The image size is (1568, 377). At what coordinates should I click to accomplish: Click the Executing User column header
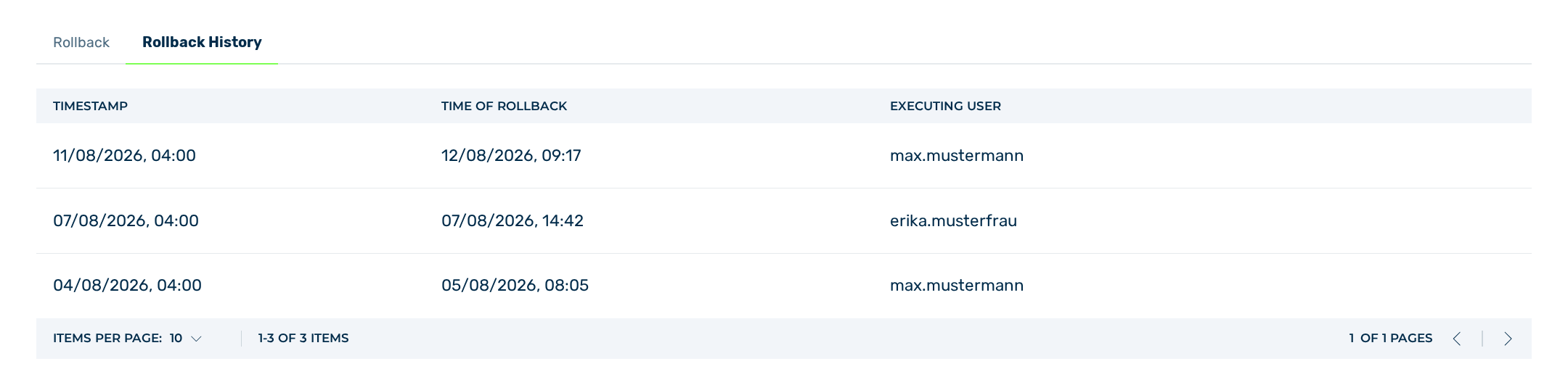pos(945,106)
